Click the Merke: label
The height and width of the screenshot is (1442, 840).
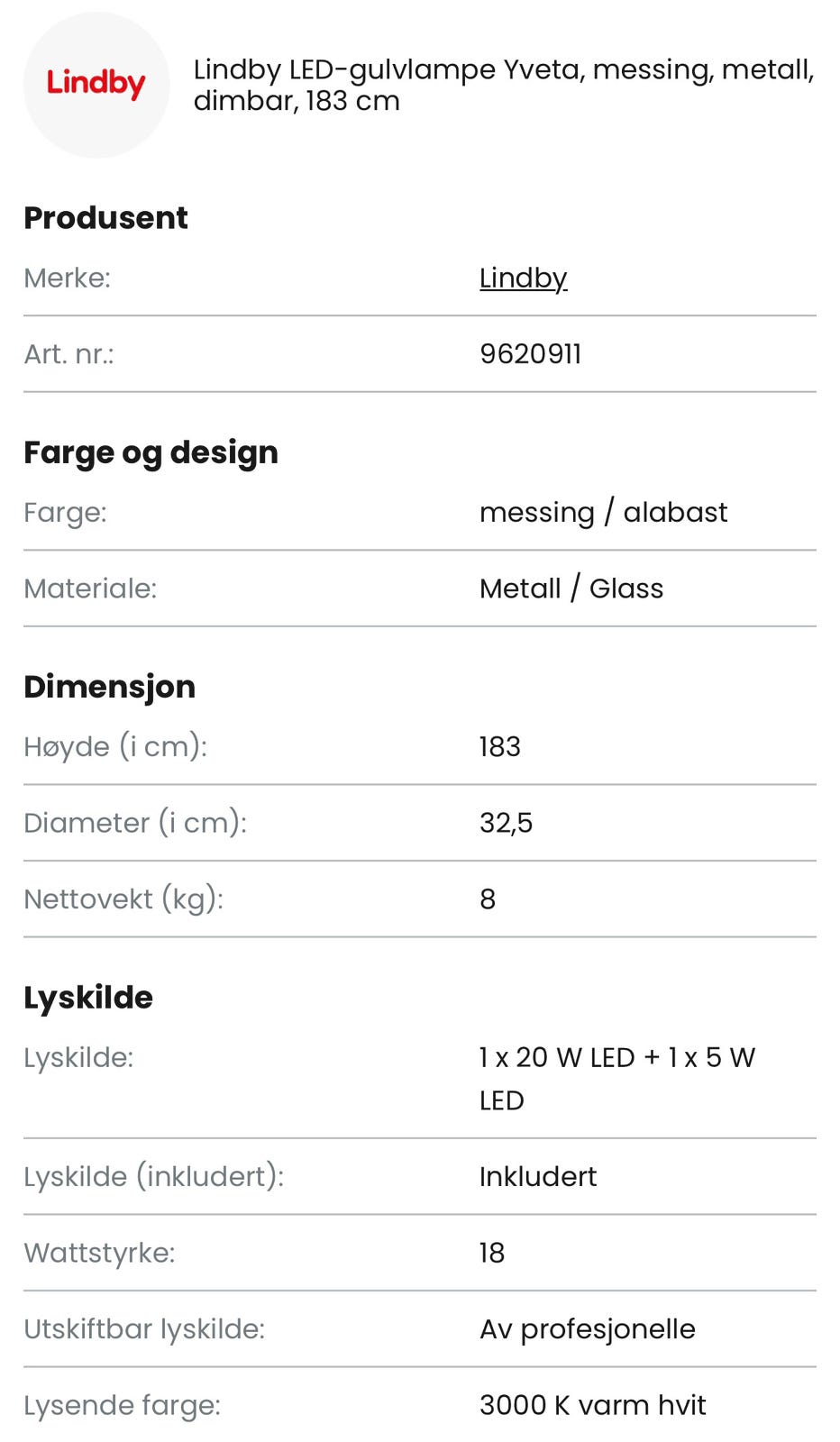tap(67, 278)
